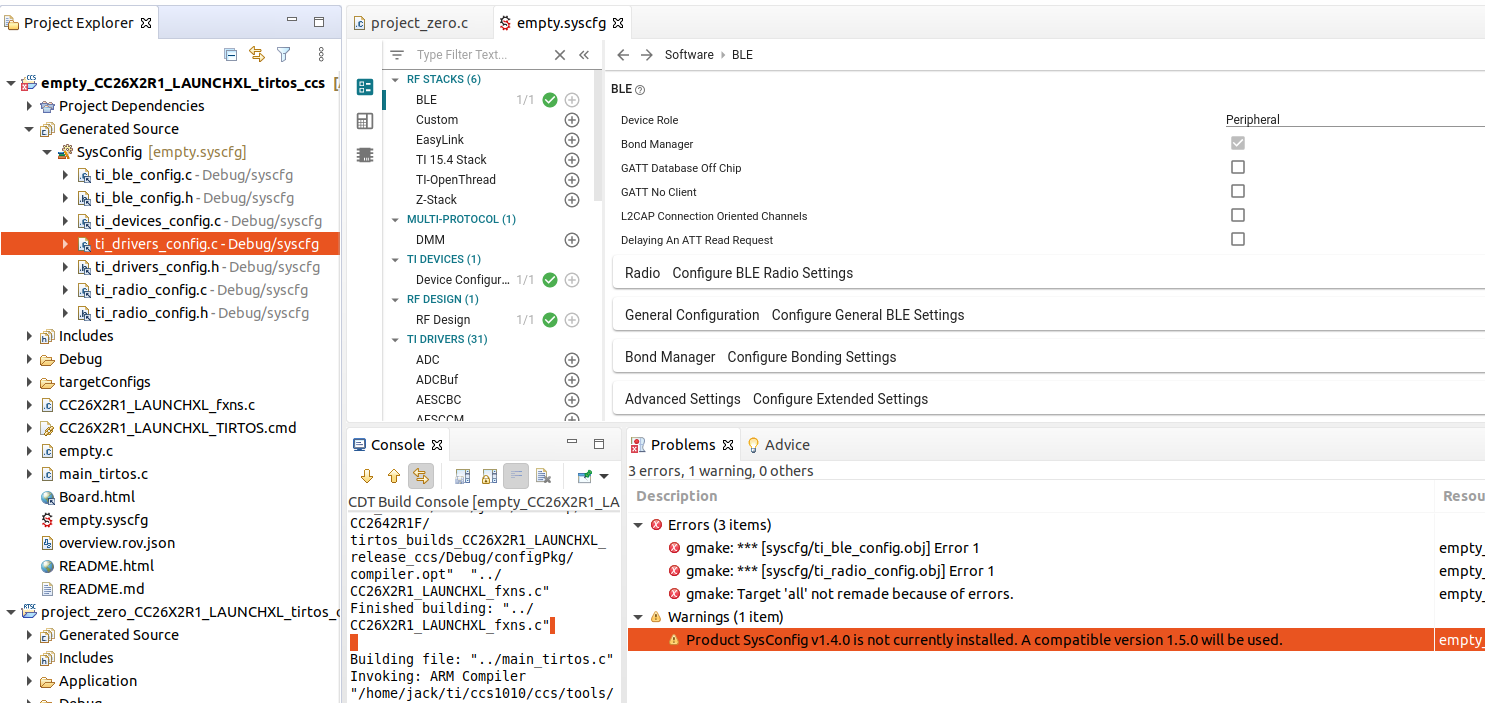Enable GATT Database Off Chip checkbox
The height and width of the screenshot is (703, 1485).
(1238, 168)
